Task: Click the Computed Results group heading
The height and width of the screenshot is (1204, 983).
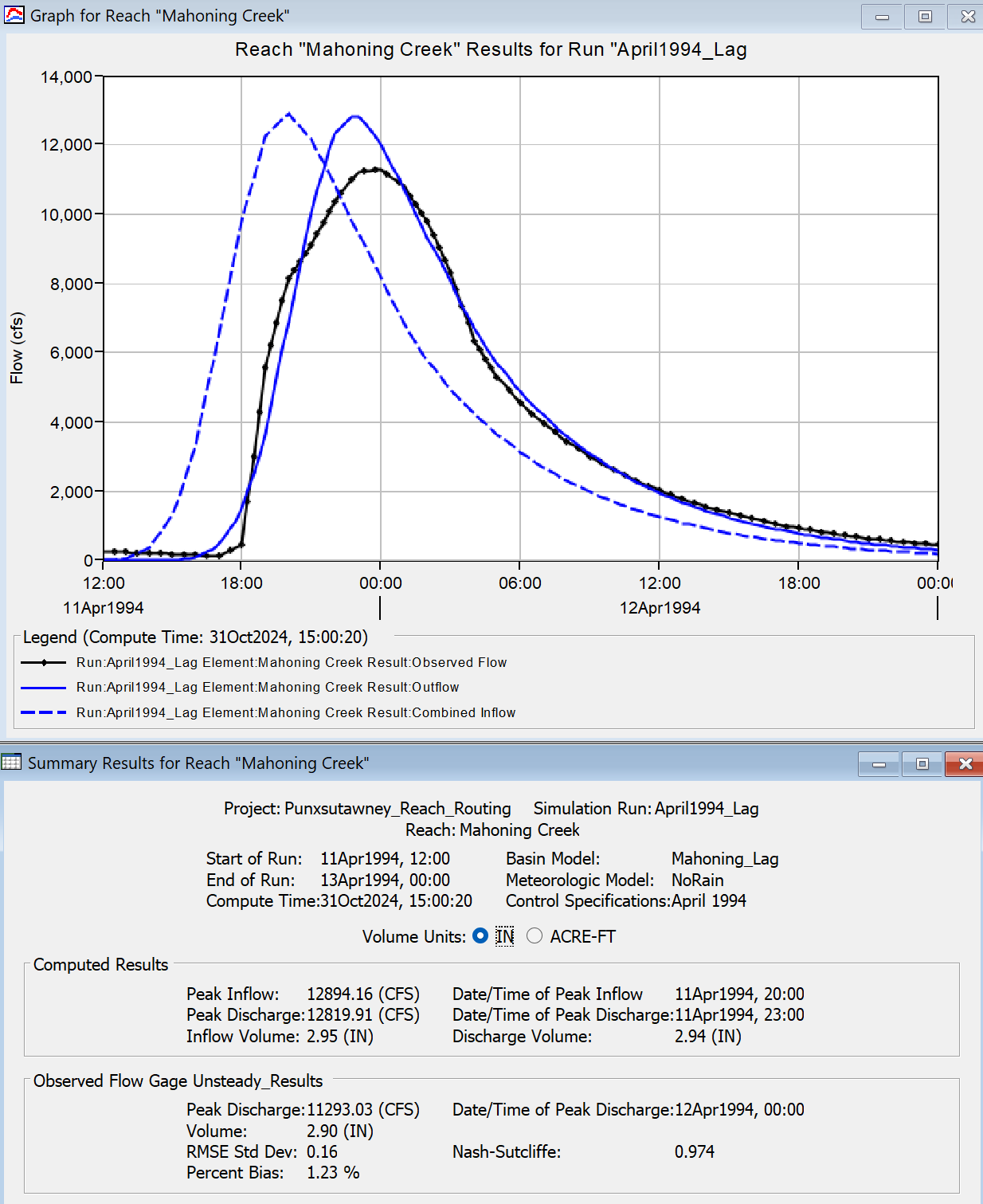Action: click(x=101, y=964)
